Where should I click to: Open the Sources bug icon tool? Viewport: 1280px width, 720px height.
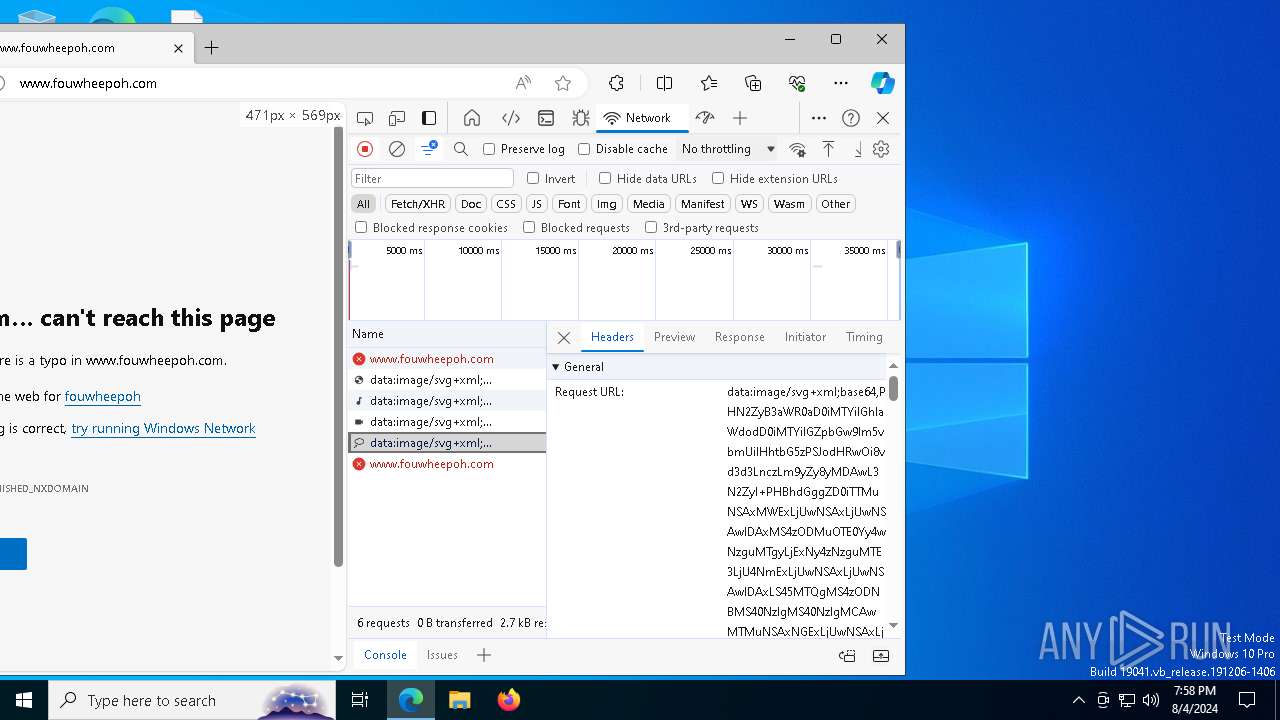click(580, 118)
